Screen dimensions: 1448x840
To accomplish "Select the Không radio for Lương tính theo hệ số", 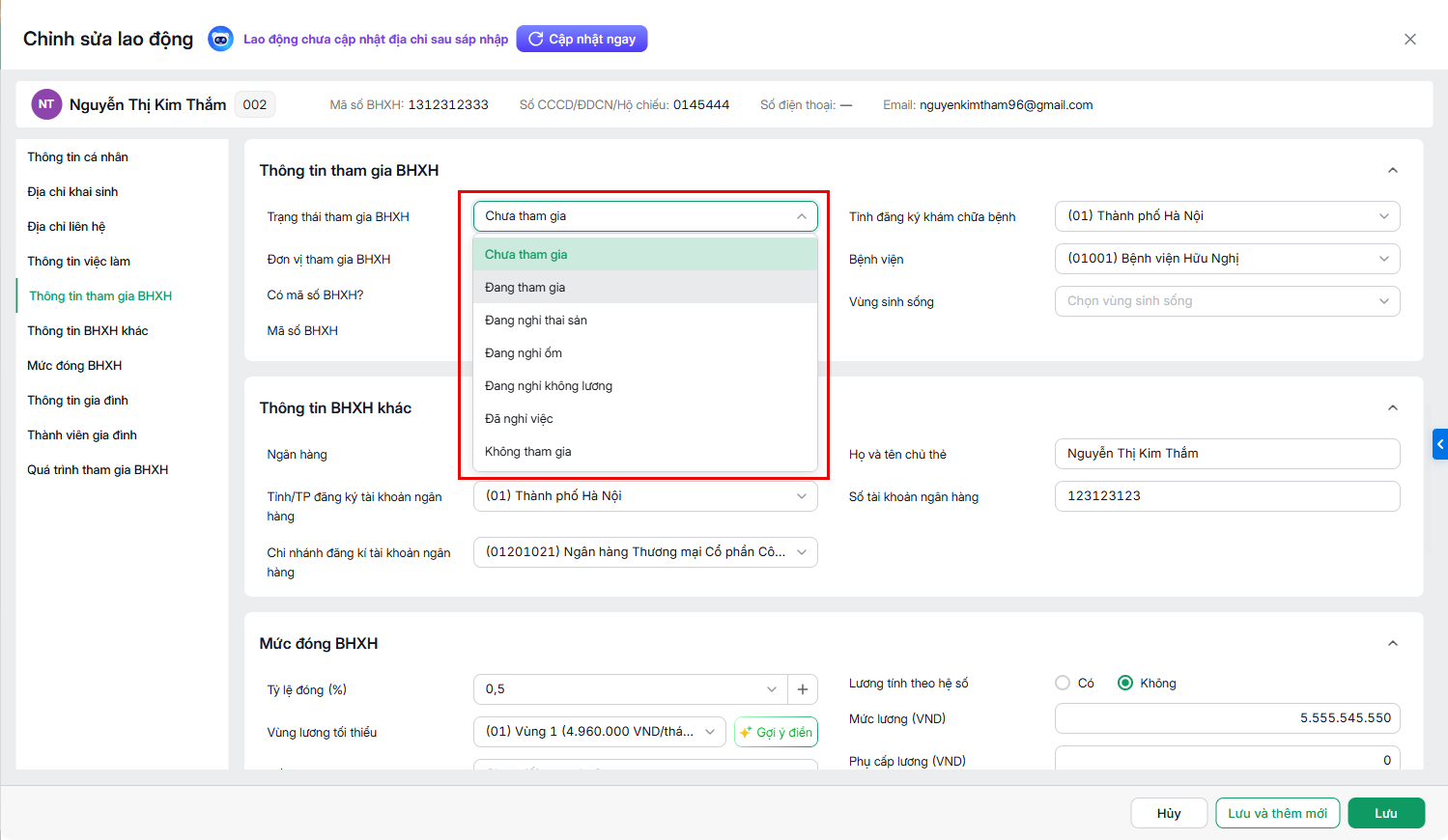I will 1125,683.
